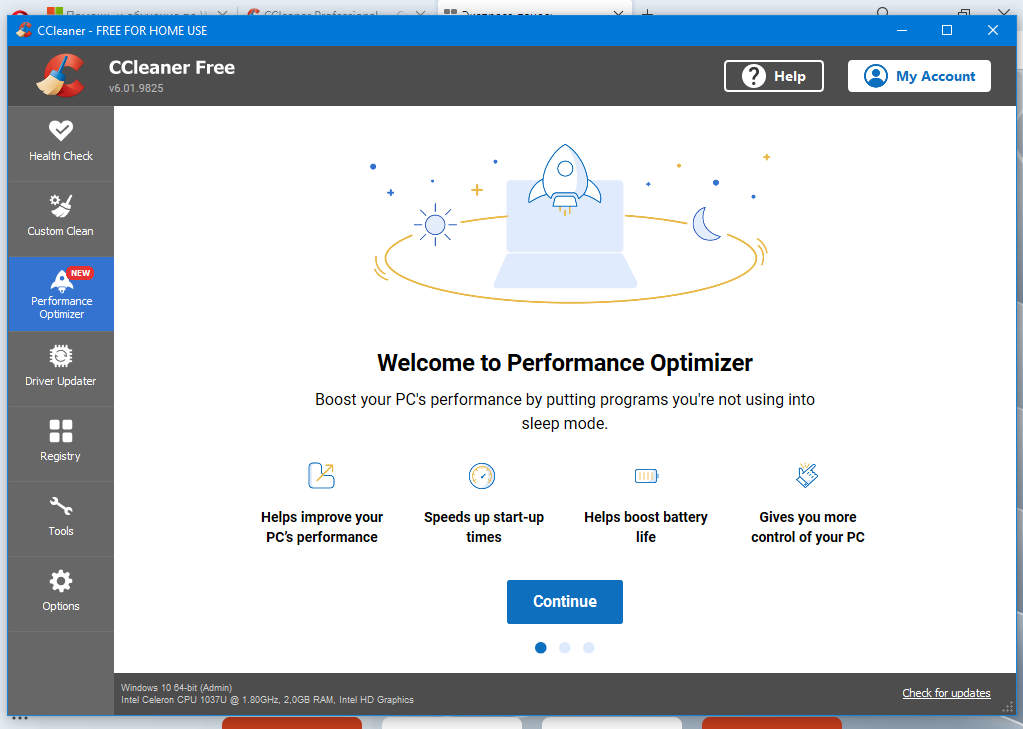Click 'Helps improve your PC's performance' text
The width and height of the screenshot is (1023, 729).
coord(322,527)
